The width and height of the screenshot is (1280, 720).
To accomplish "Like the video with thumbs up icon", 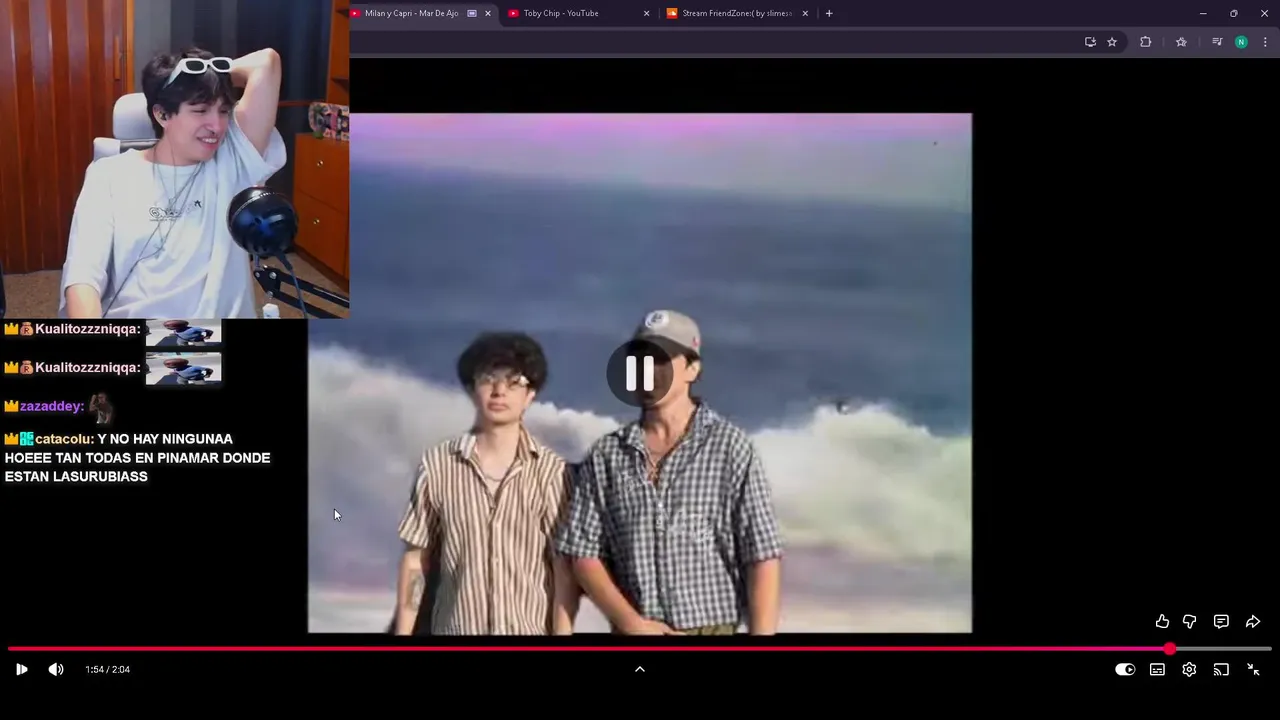I will click(x=1162, y=621).
